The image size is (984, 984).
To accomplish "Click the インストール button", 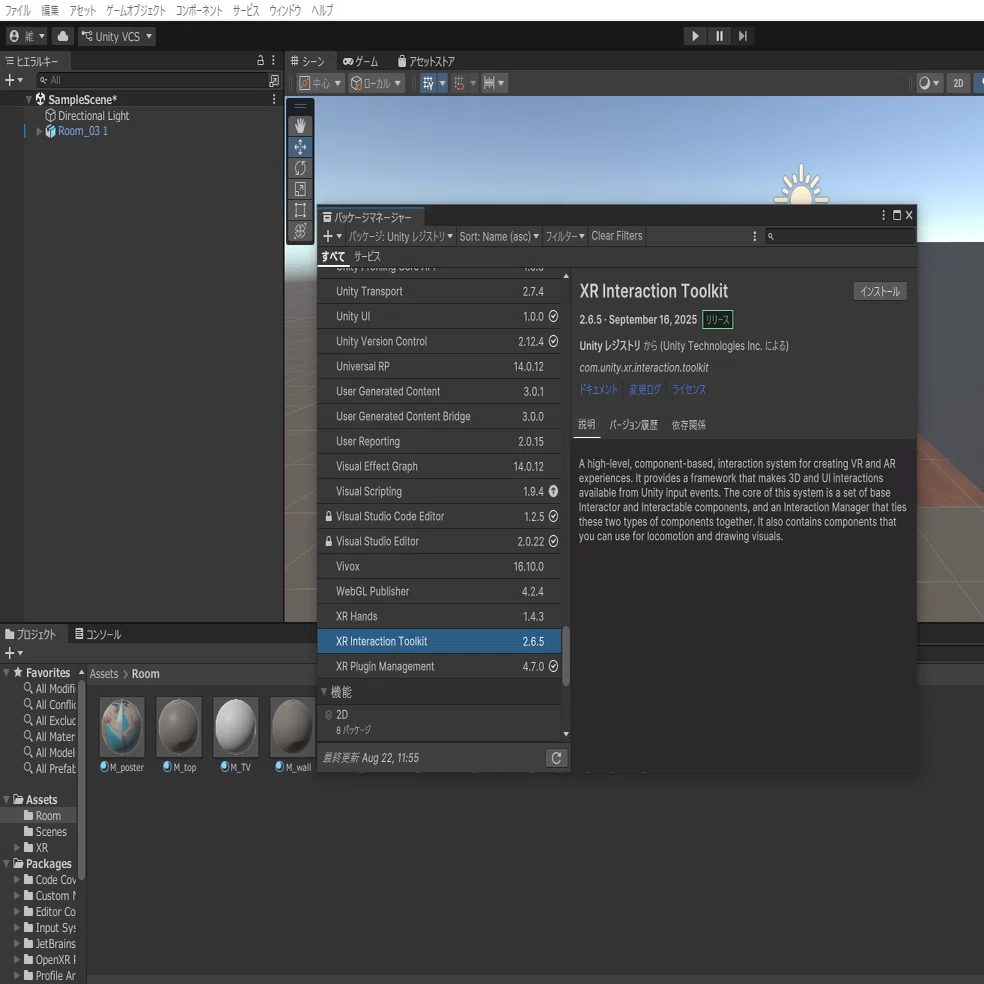I will (x=880, y=291).
